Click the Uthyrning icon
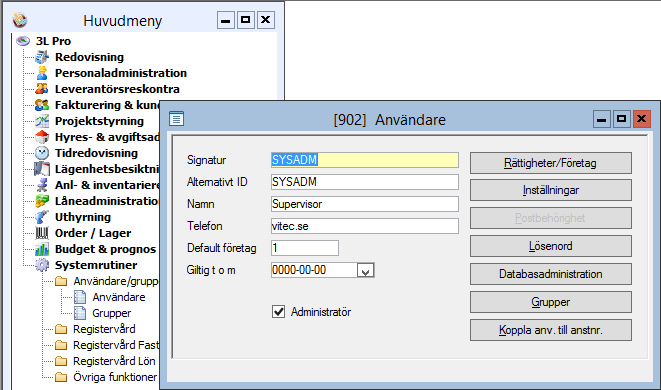661x390 pixels. pyautogui.click(x=42, y=217)
